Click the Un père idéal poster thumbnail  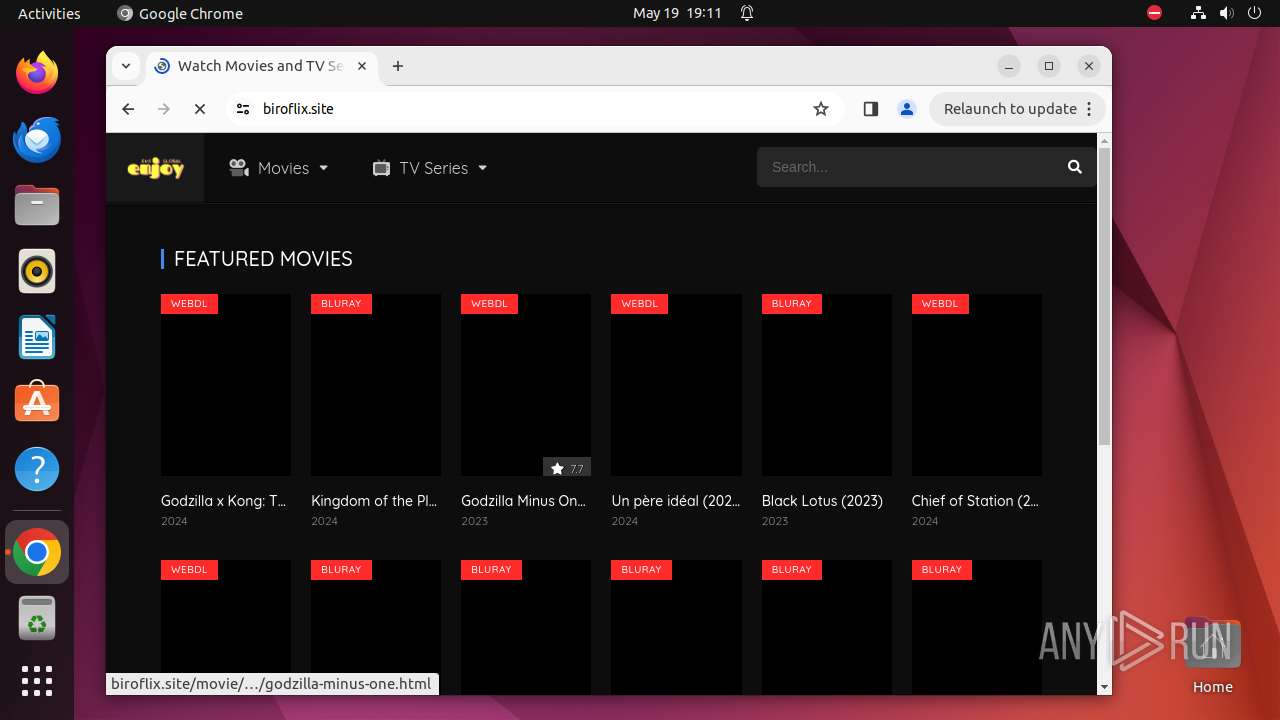676,385
